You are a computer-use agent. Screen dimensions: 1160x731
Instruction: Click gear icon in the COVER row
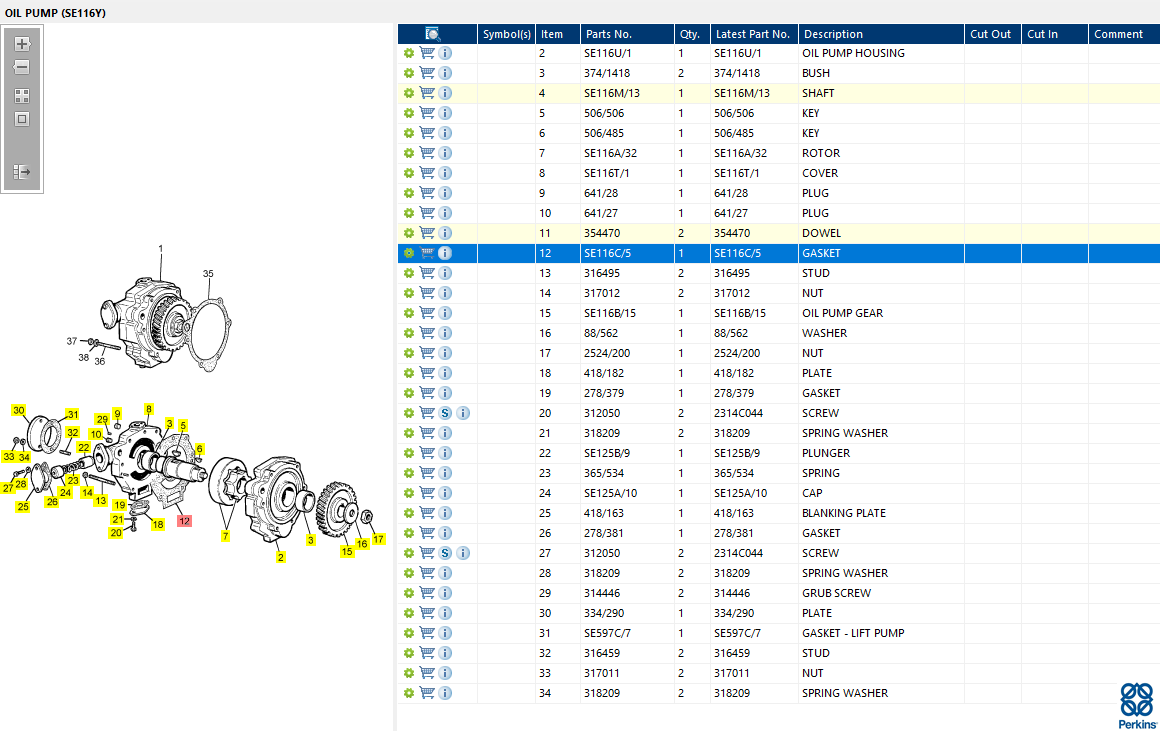tap(408, 173)
